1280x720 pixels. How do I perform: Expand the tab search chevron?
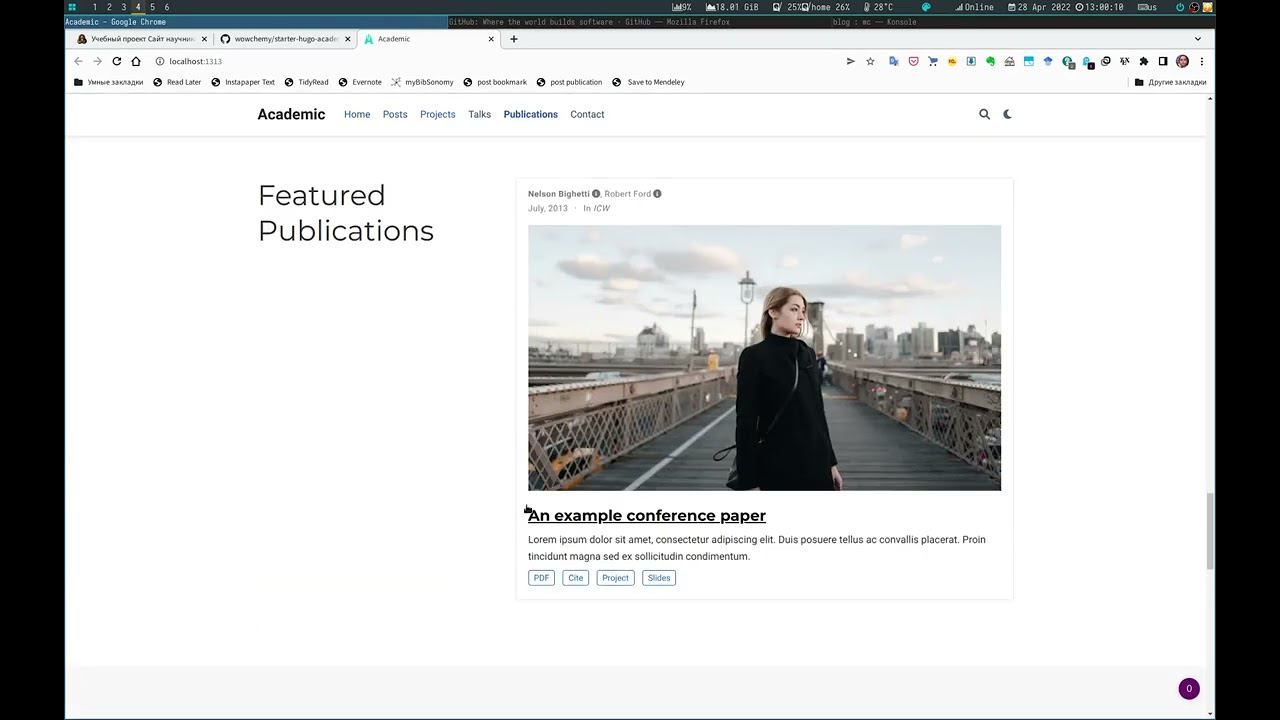click(1197, 39)
